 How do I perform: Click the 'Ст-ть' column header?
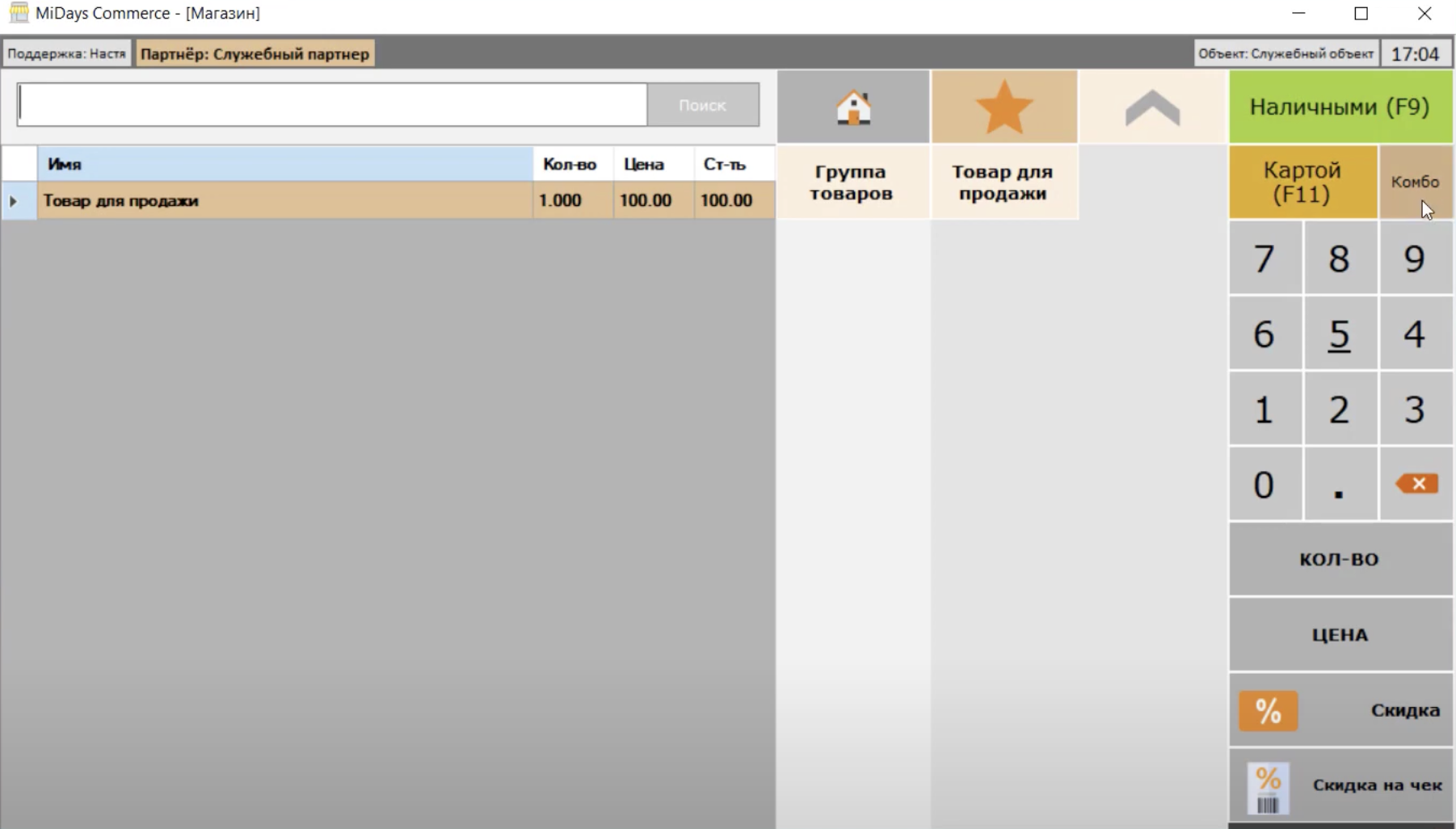tap(734, 164)
